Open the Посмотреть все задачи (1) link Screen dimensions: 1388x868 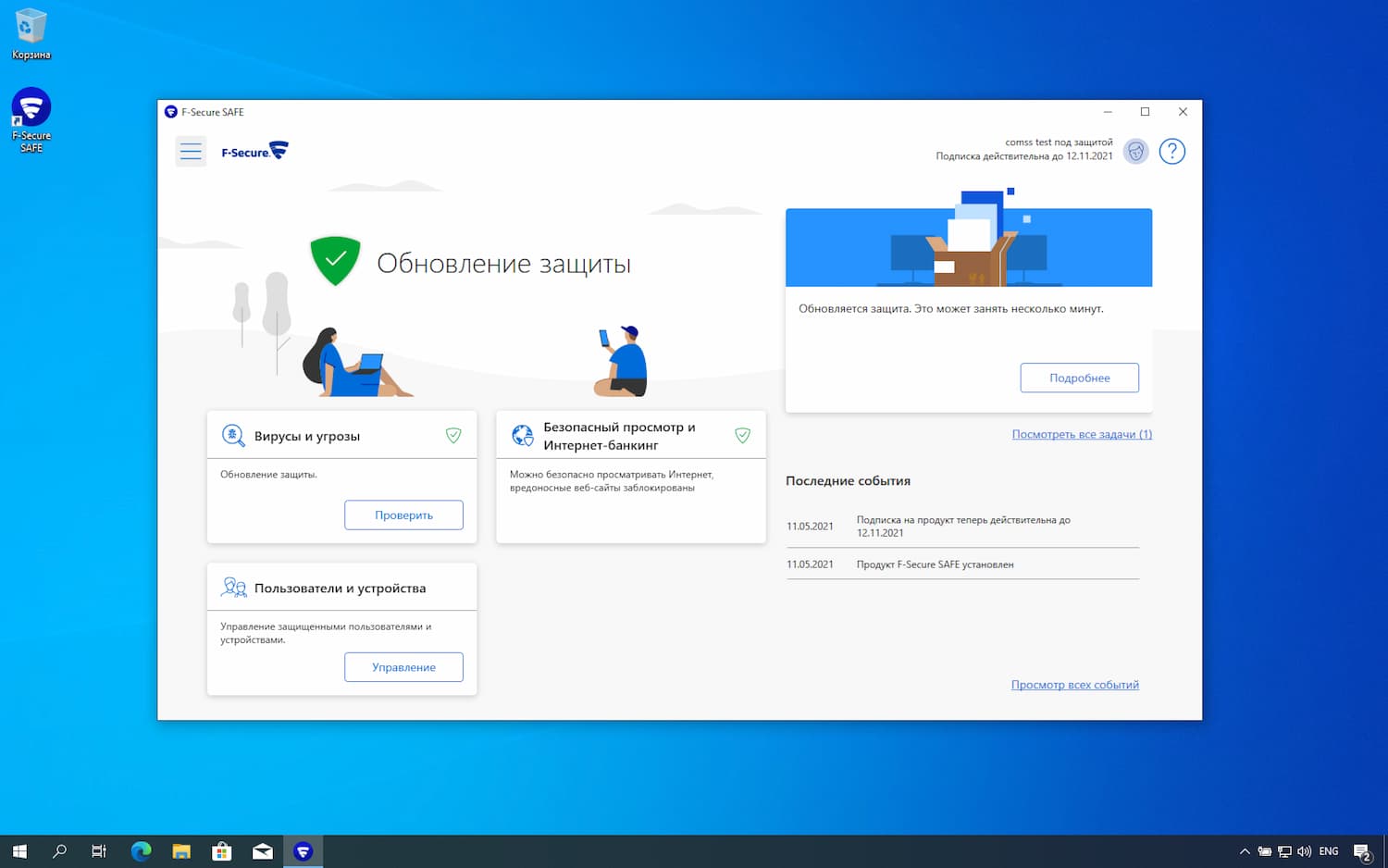click(1082, 434)
